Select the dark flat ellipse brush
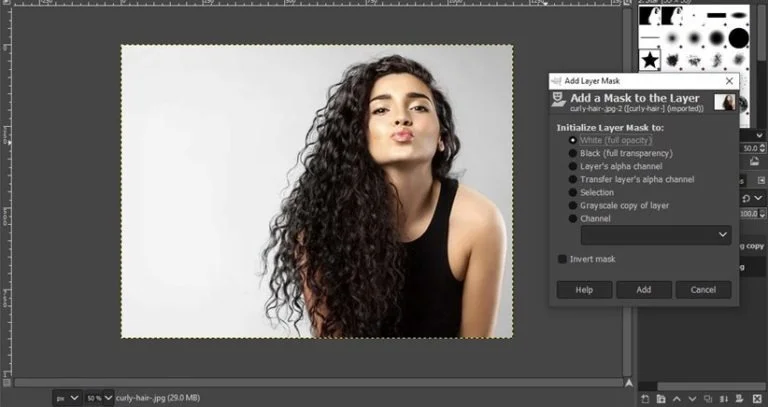Viewport: 768px width, 407px height. (739, 16)
